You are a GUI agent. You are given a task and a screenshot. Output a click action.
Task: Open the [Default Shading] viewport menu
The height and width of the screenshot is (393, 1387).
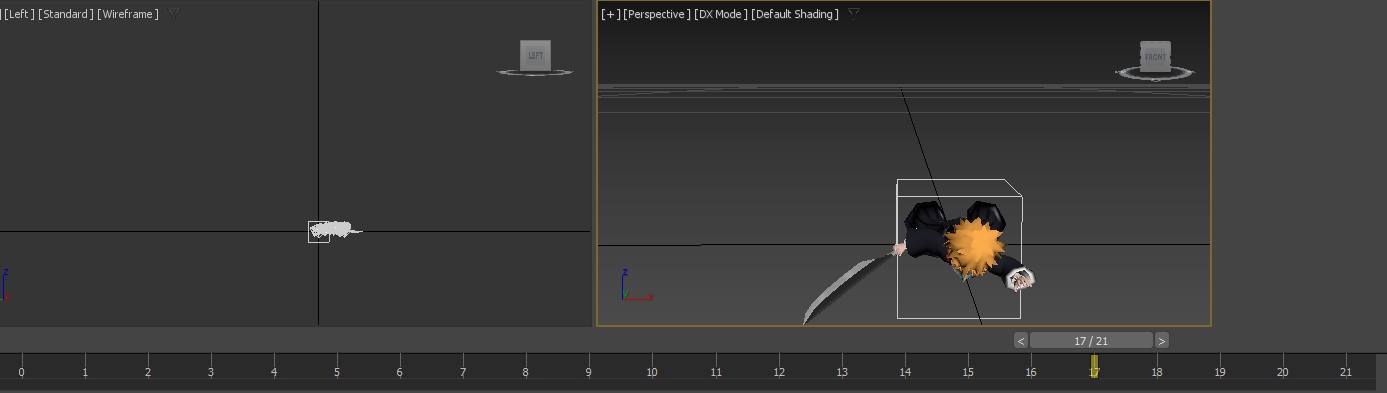click(x=795, y=14)
